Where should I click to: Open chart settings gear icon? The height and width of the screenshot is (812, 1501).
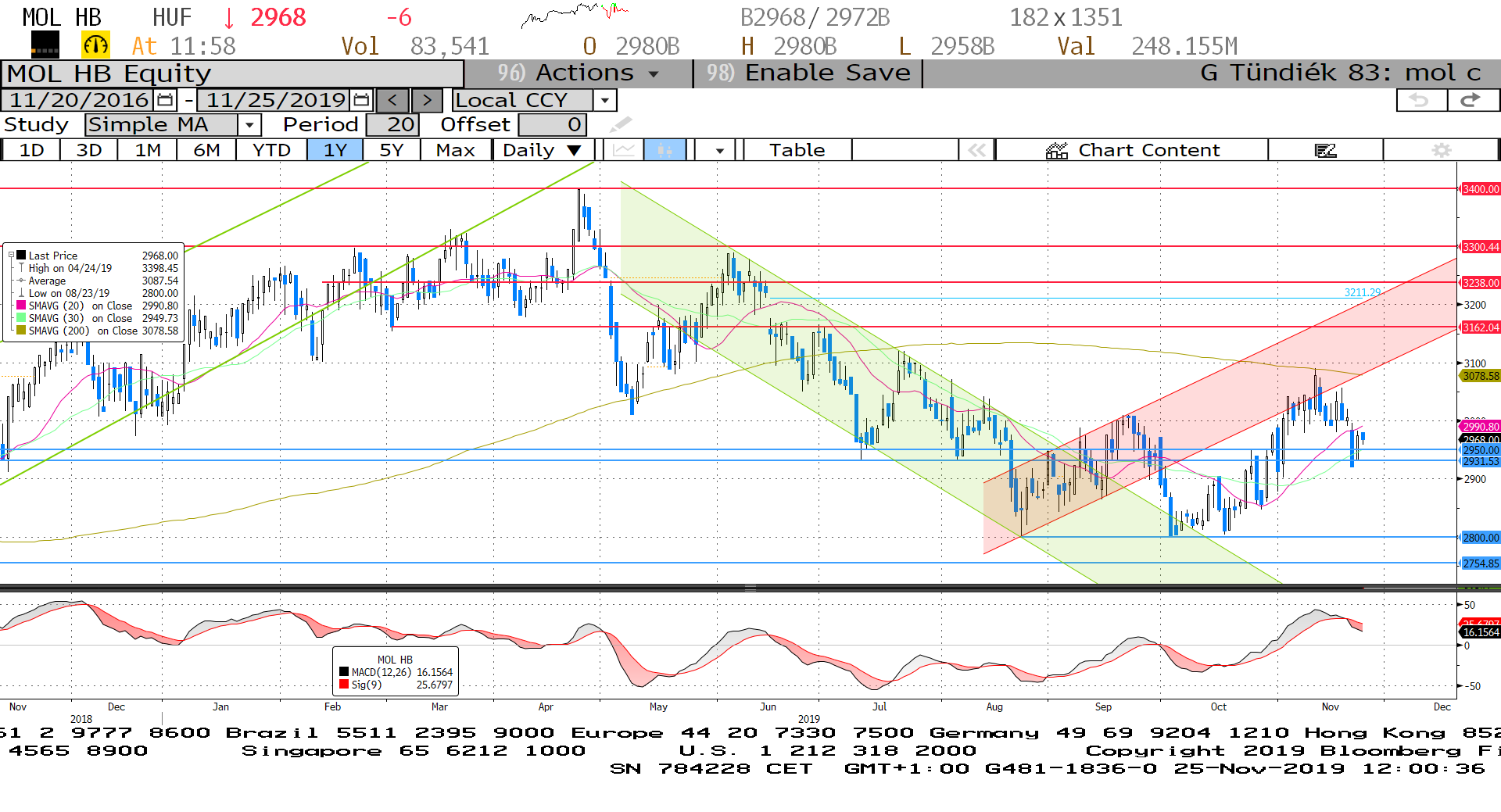pos(1441,150)
